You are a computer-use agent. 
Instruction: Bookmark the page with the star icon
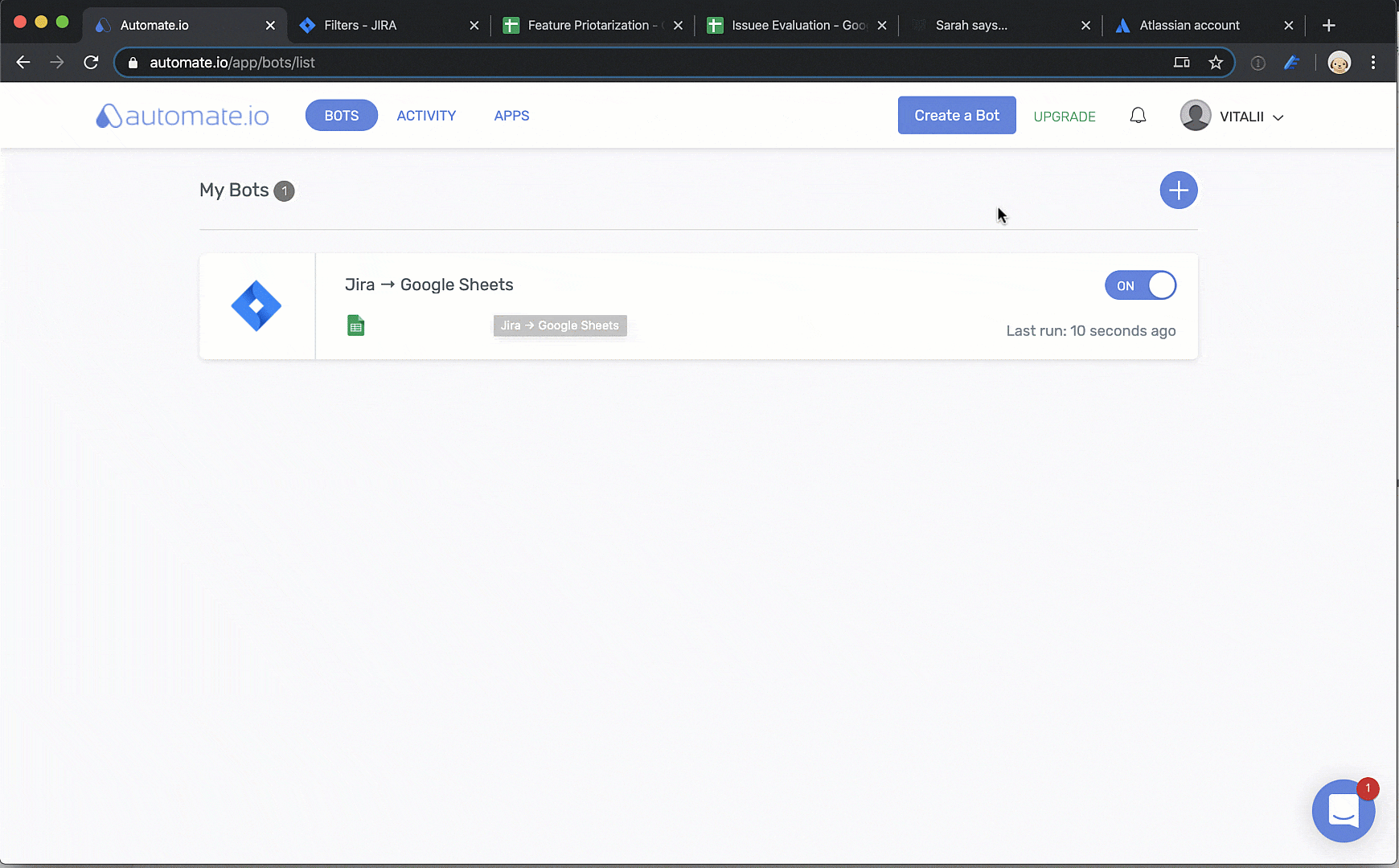(x=1216, y=63)
